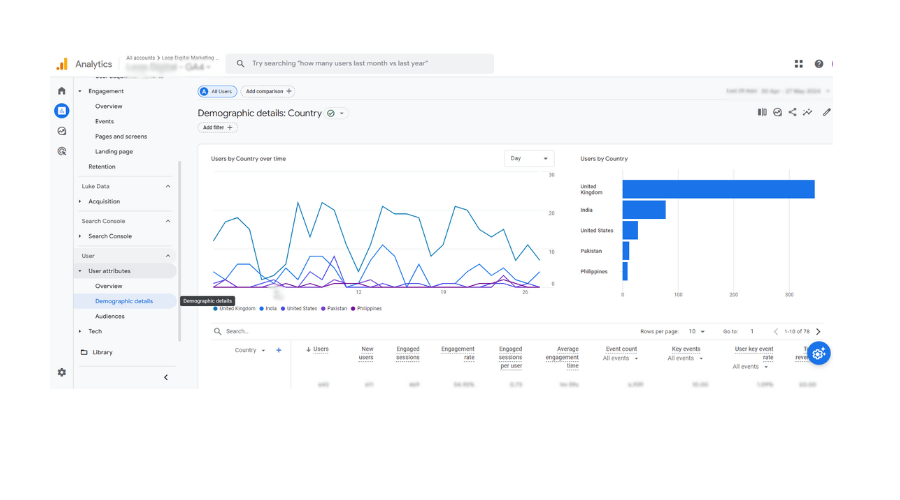Share this report
Viewport: 900px width, 500px height.
pos(792,113)
